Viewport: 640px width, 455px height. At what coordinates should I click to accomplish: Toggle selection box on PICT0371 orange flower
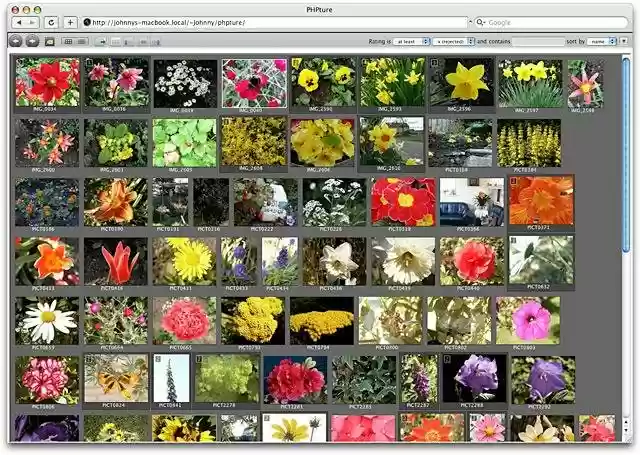[514, 182]
